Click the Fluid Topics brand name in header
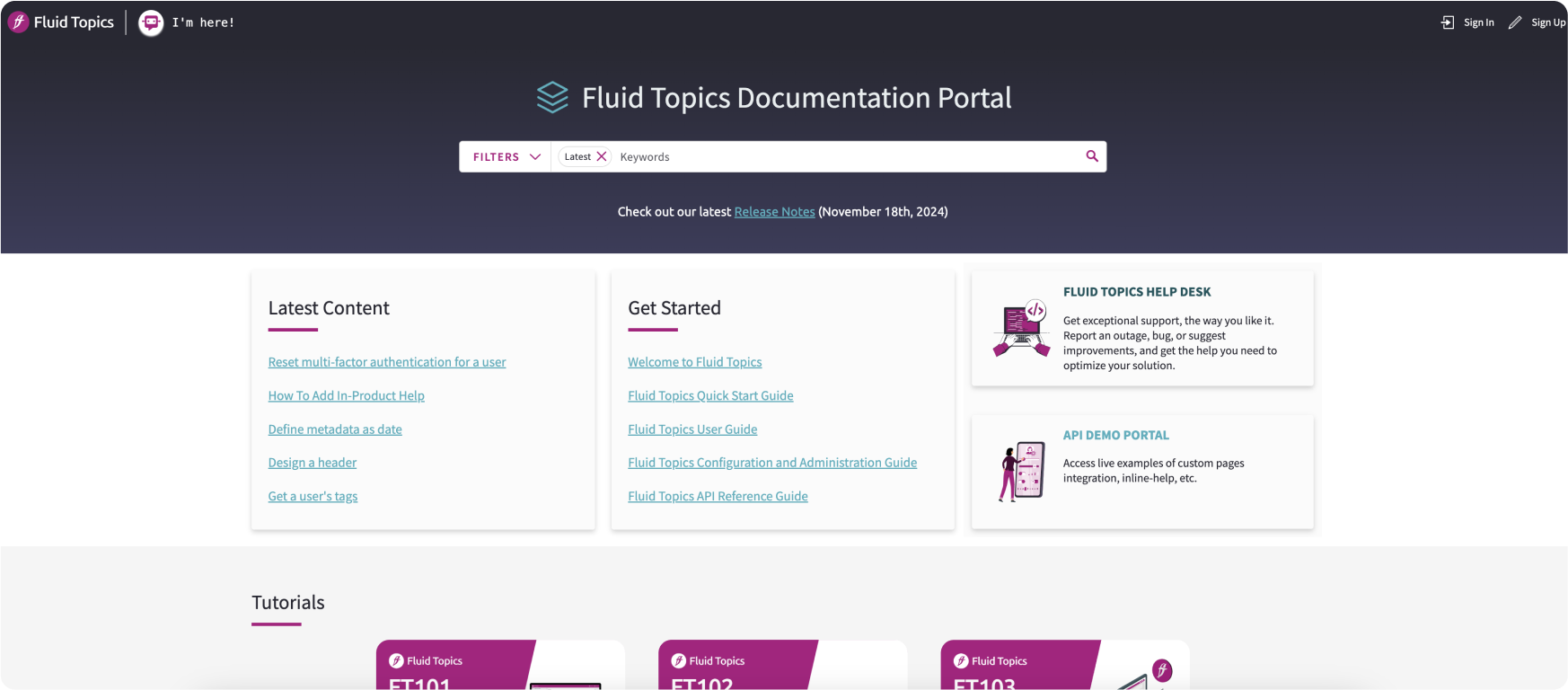This screenshot has width=1568, height=690. point(74,22)
